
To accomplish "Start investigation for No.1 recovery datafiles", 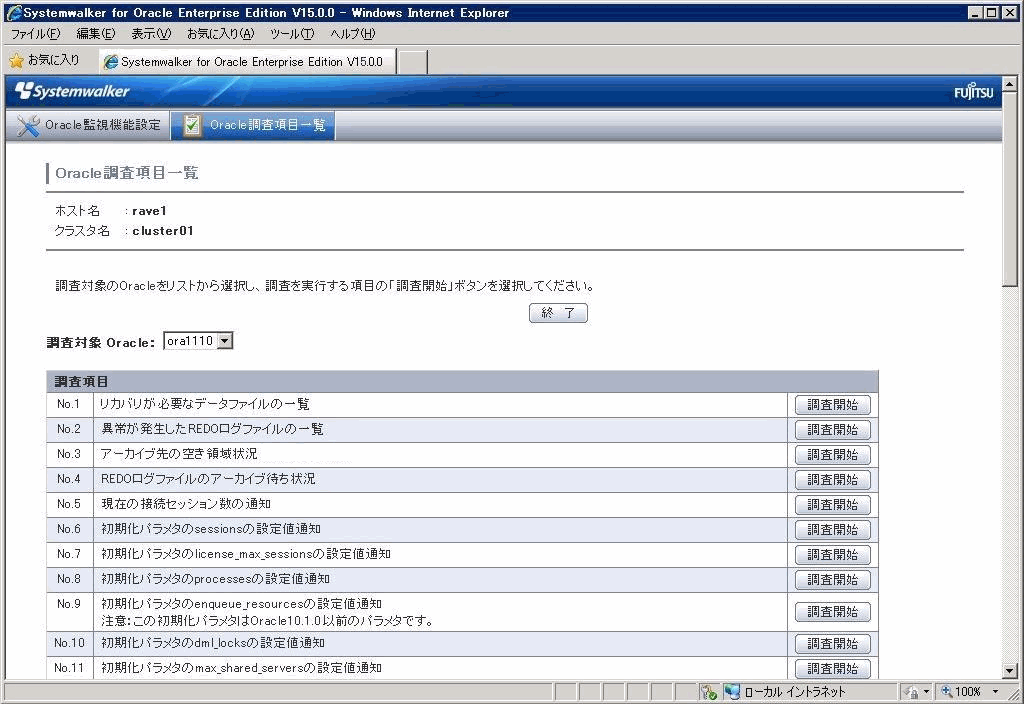I will [x=833, y=405].
